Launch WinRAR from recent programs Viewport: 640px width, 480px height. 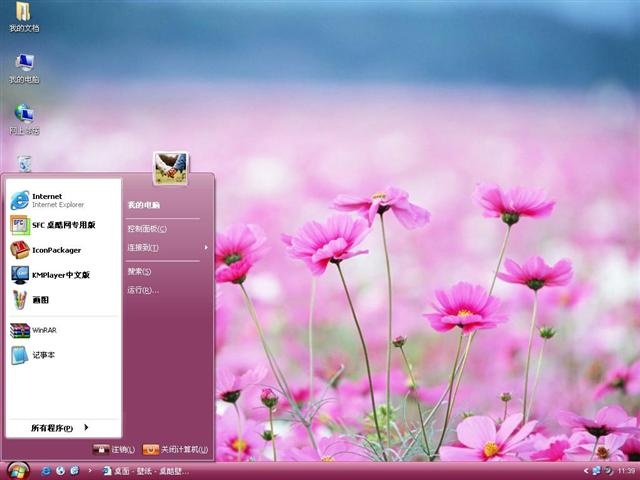tap(64, 330)
